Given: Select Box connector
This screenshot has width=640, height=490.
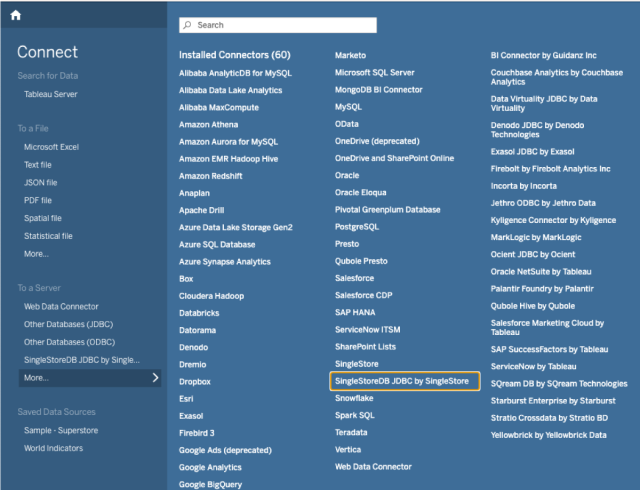Looking at the screenshot, I should [x=186, y=279].
